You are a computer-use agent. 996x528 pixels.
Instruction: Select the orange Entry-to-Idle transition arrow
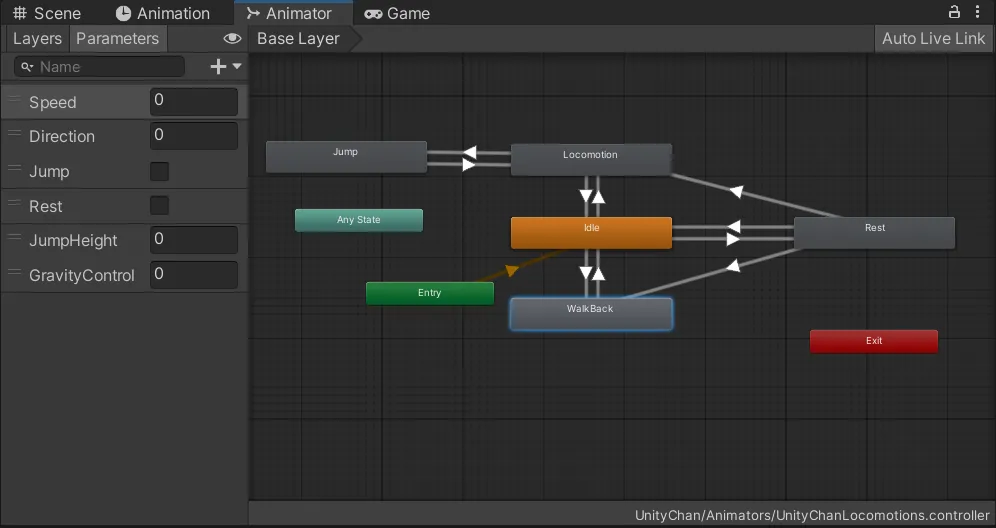512,271
